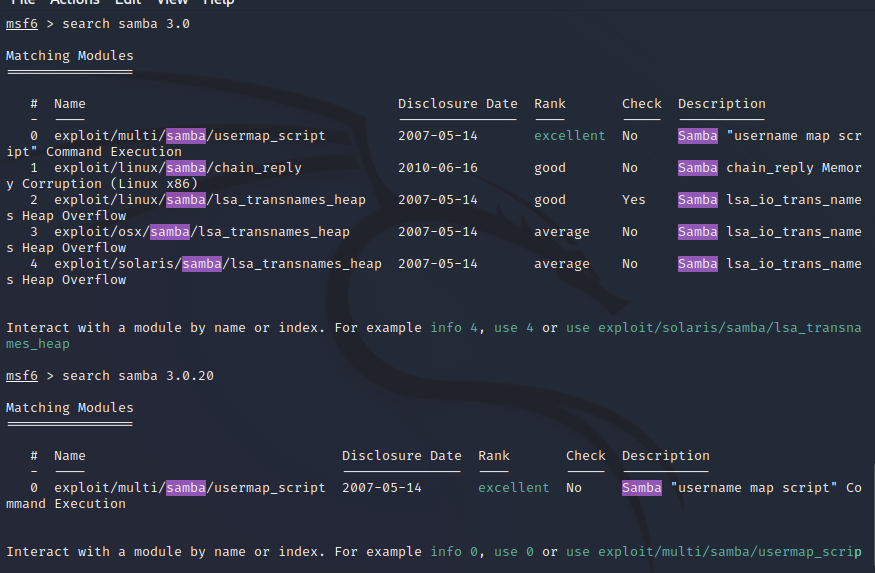Click the 'use 0' example command

(513, 552)
